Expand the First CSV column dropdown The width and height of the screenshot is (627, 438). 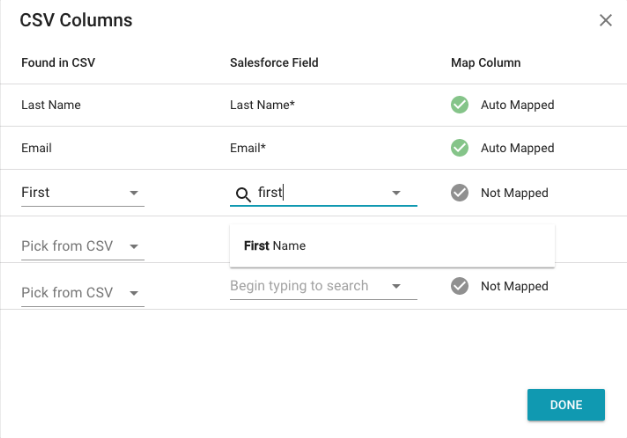tap(134, 193)
